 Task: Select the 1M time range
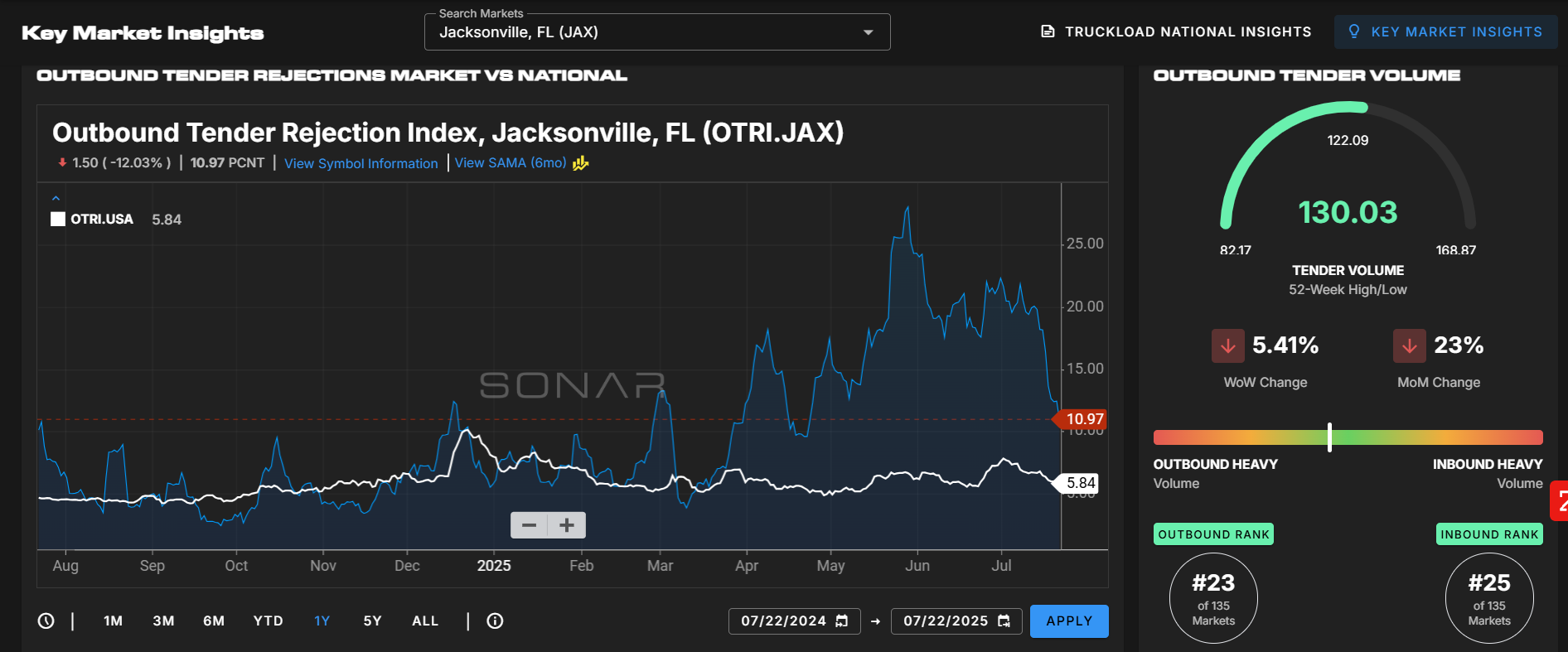coord(113,621)
